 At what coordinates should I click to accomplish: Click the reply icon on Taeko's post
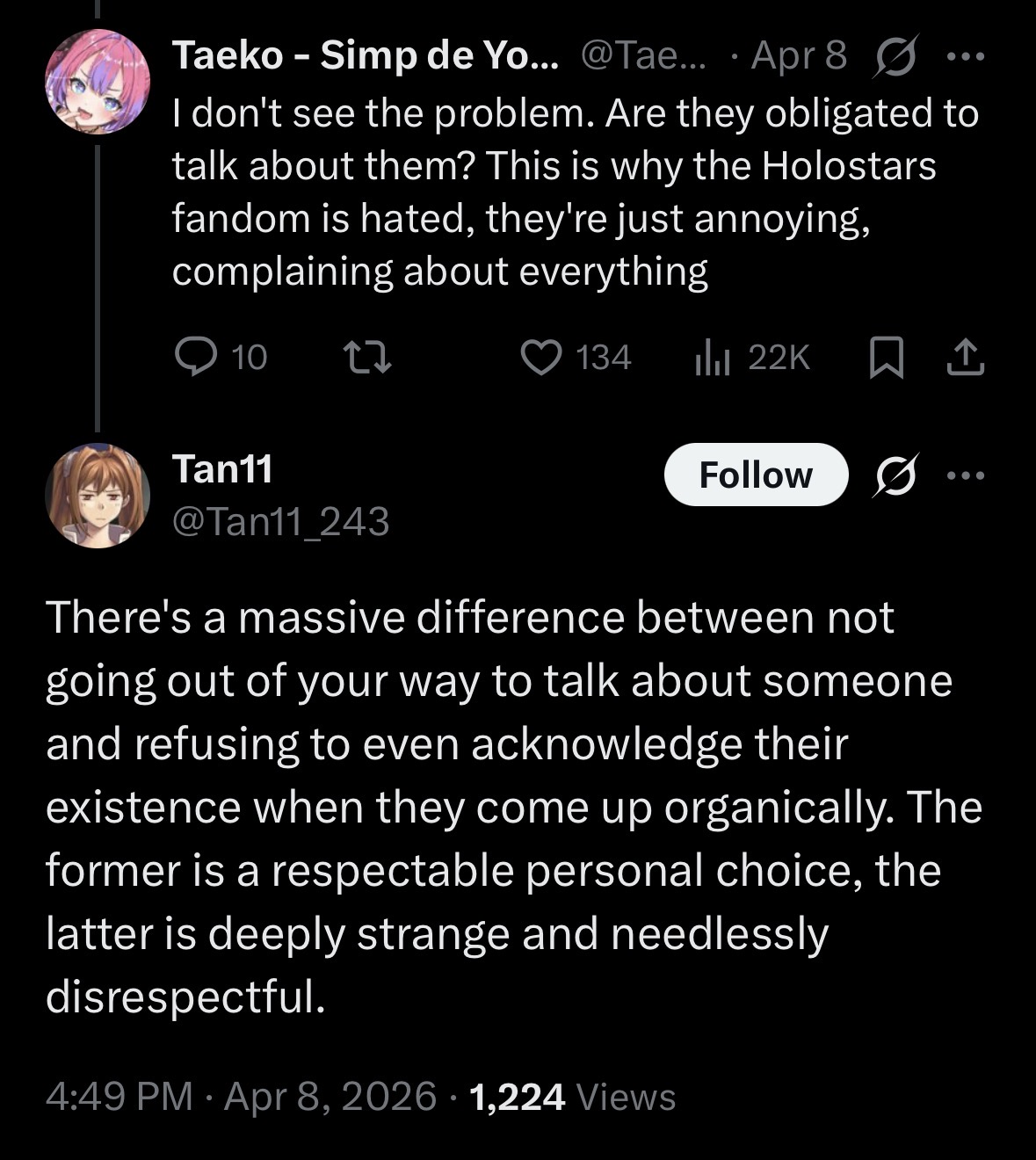pos(194,357)
